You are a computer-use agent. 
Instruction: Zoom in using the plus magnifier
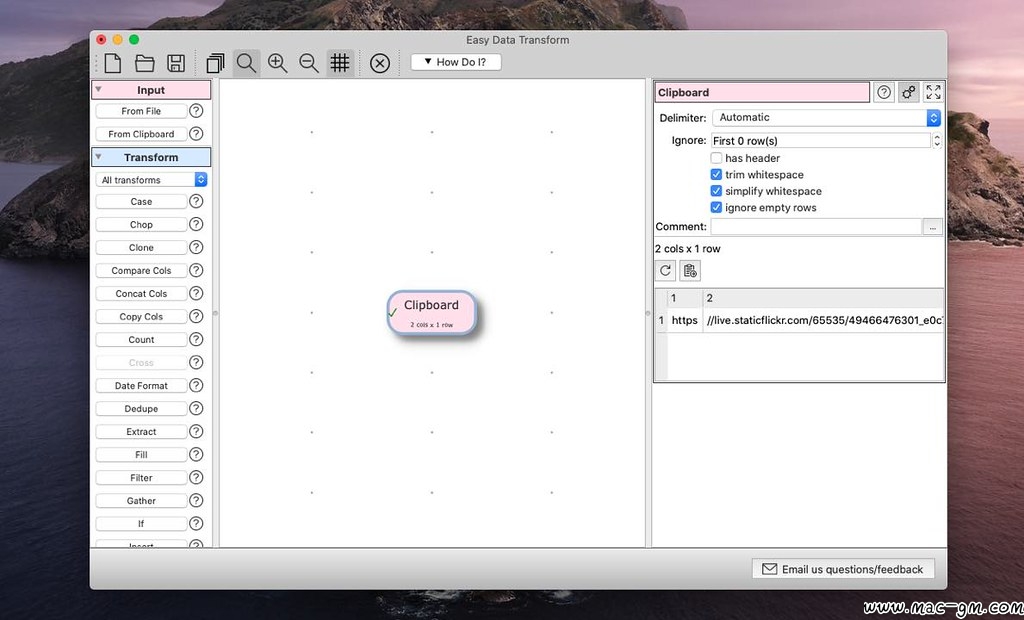click(x=278, y=63)
